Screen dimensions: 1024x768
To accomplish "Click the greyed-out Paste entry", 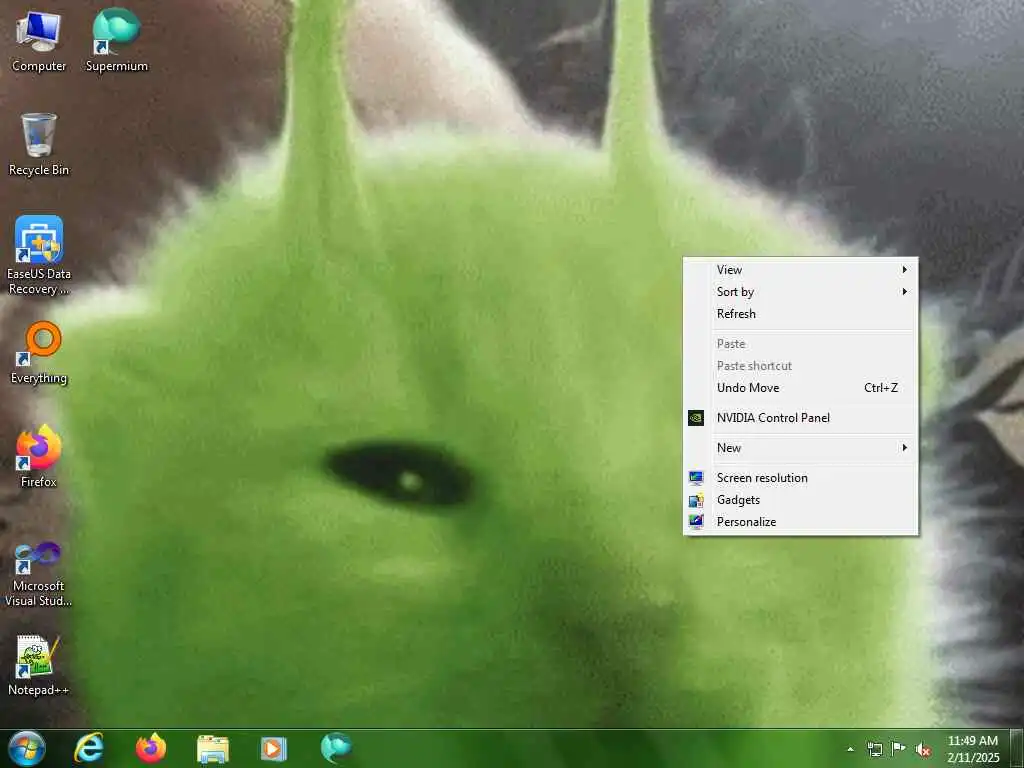I will 801,344.
